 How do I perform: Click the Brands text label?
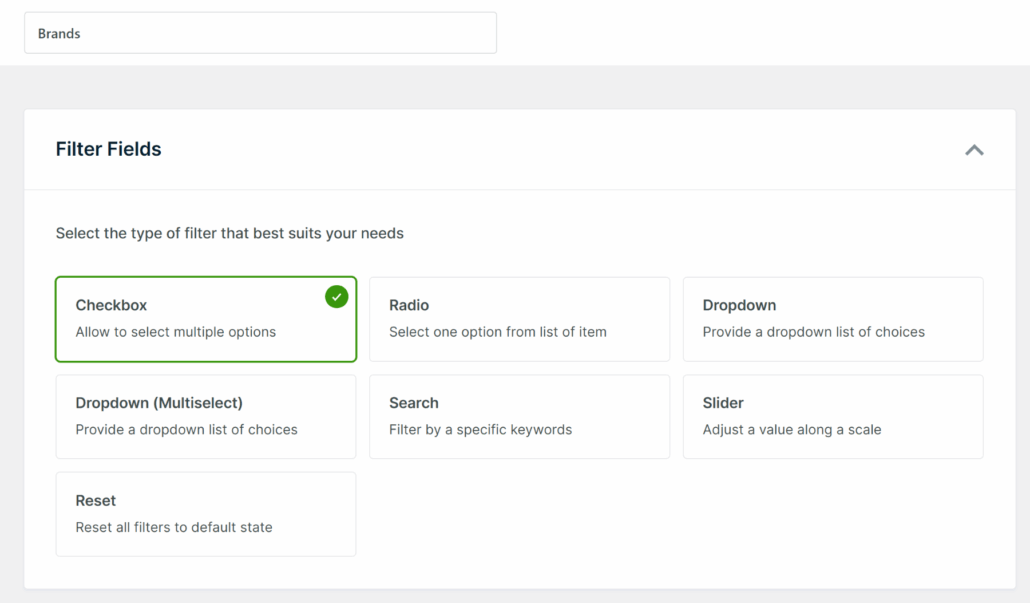pyautogui.click(x=58, y=32)
